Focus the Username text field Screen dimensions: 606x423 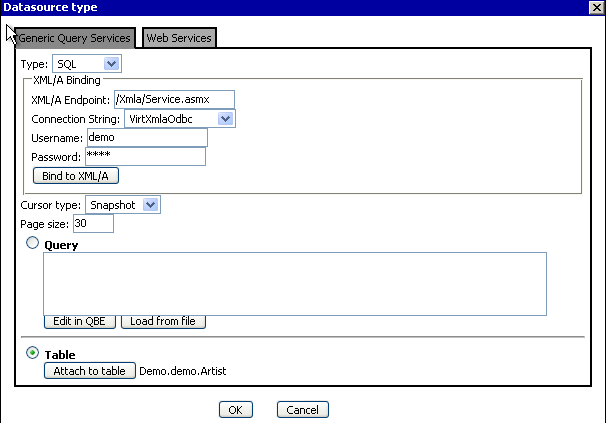point(146,137)
